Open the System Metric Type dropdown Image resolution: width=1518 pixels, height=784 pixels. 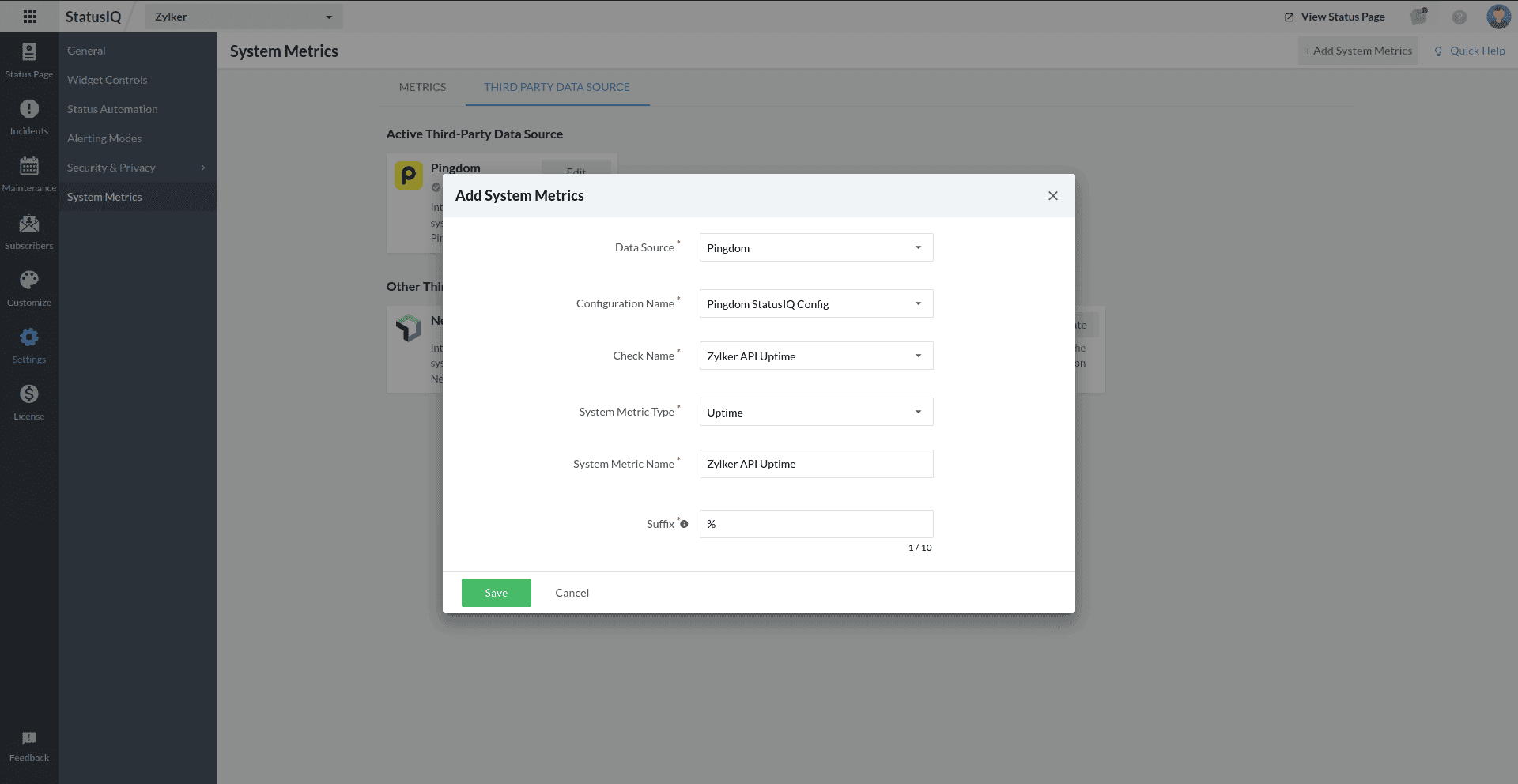pos(816,412)
